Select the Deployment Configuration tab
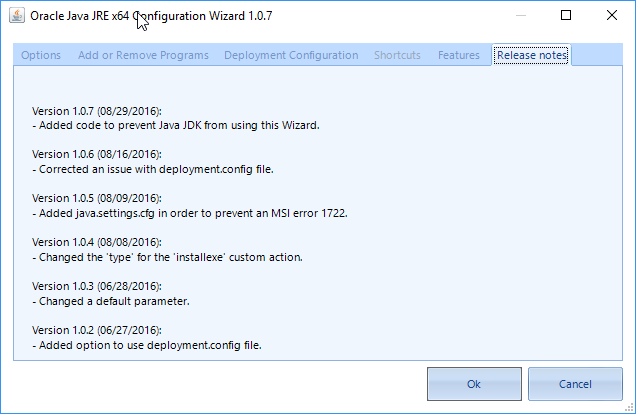636x414 pixels. [x=291, y=55]
